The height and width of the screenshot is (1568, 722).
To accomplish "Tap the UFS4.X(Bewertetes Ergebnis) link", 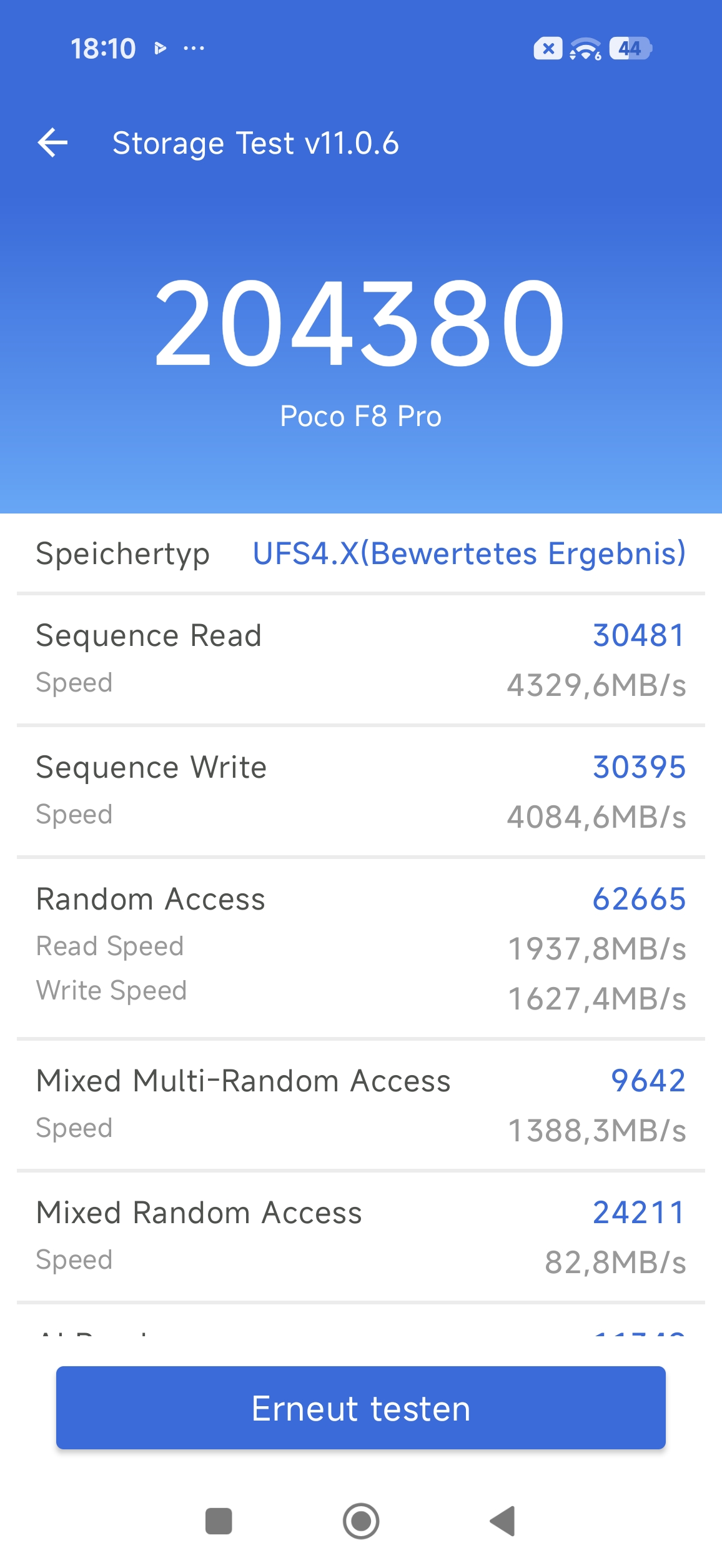I will pos(469,553).
